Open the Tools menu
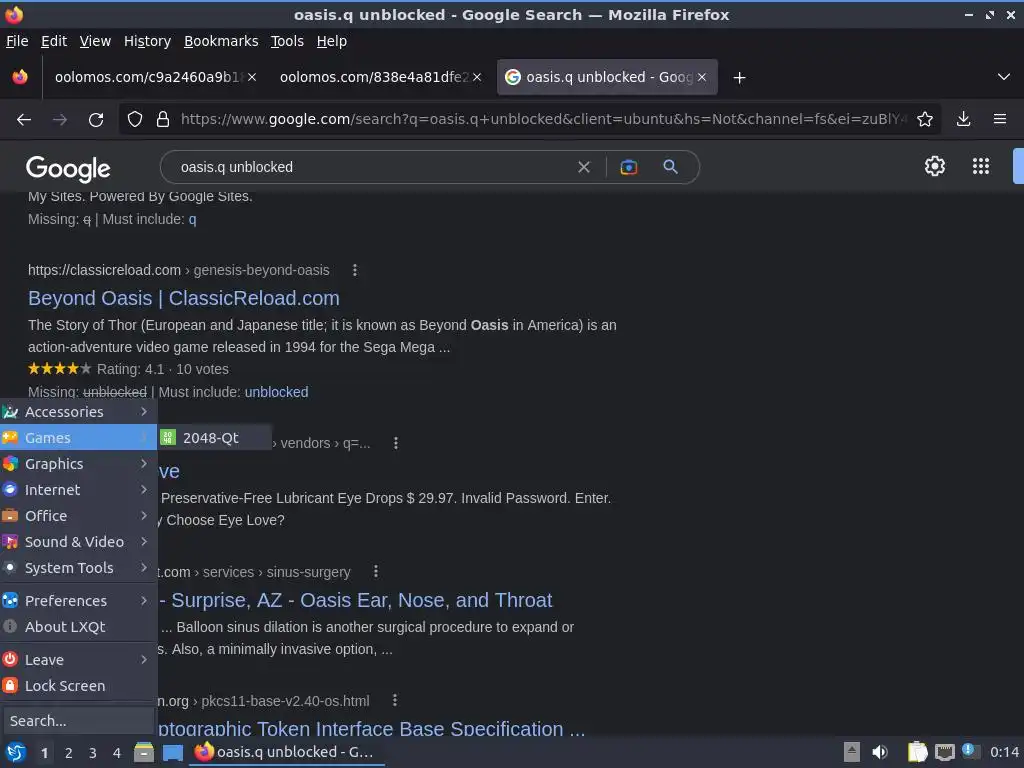 point(287,41)
